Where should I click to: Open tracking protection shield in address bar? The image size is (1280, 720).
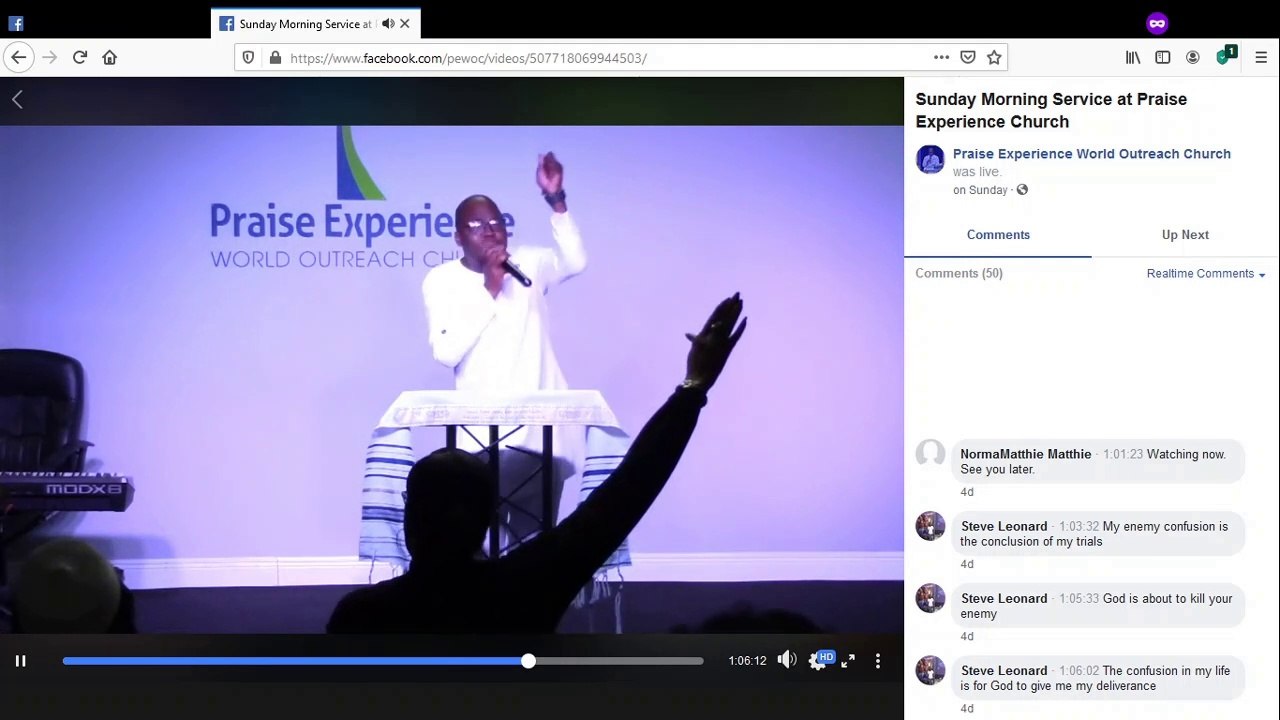249,58
